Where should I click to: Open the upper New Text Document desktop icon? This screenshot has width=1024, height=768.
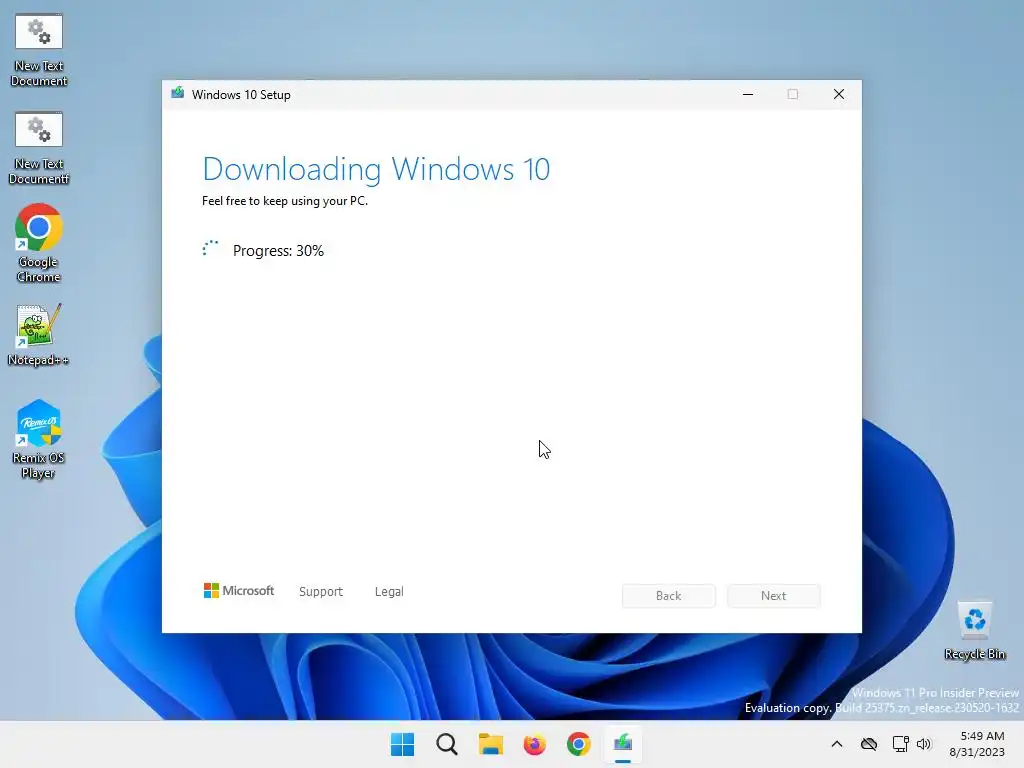point(39,50)
